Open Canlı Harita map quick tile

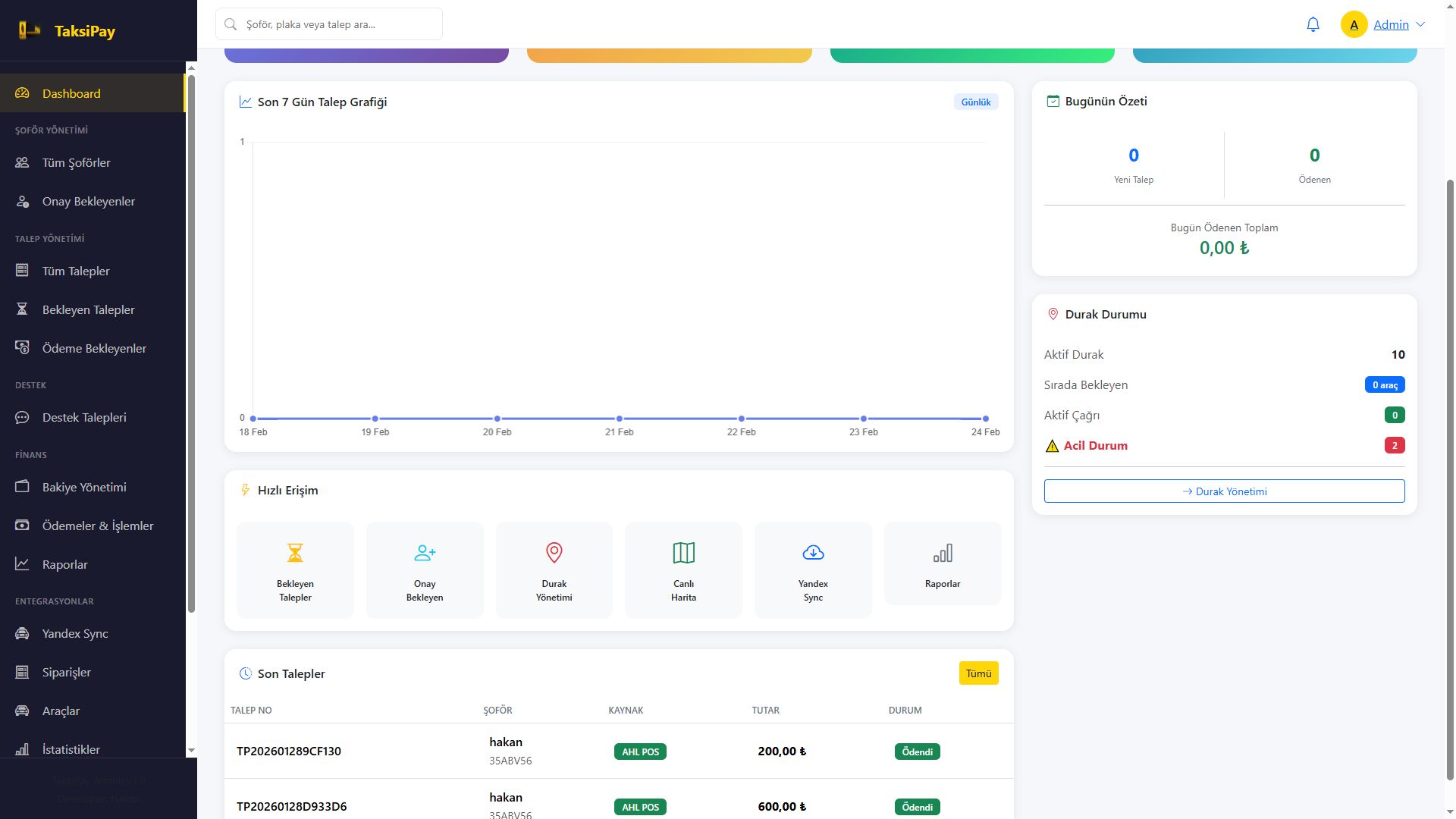pyautogui.click(x=683, y=570)
